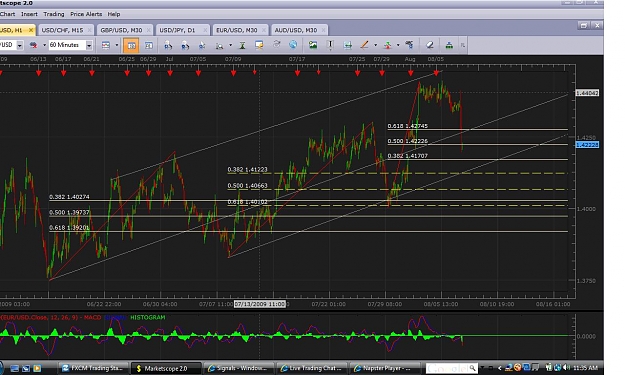Click the red marker under 08/05
Image resolution: width=625 pixels, height=375 pixels.
coord(436,73)
